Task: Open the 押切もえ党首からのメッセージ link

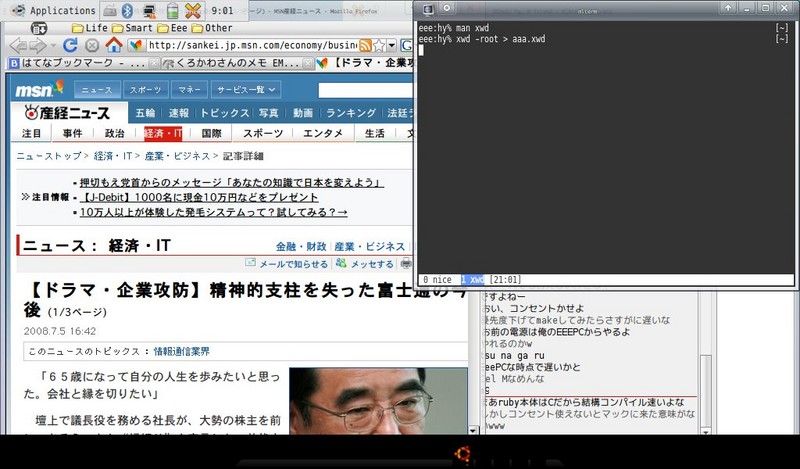Action: point(232,183)
